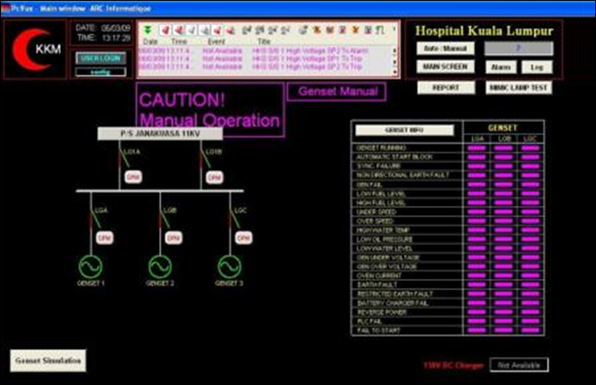The width and height of the screenshot is (596, 385).
Task: Toggle the LG1A incomer breaker OPN indicator
Action: tap(133, 177)
